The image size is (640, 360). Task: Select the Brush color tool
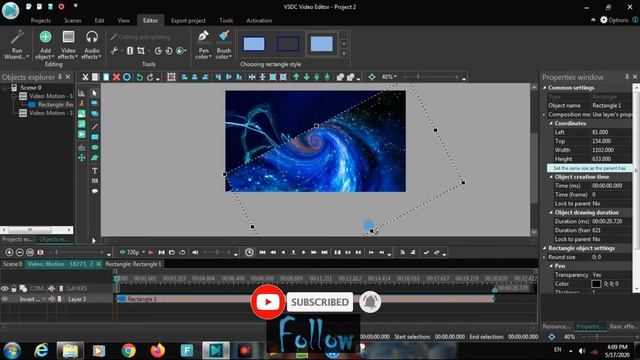coord(224,45)
